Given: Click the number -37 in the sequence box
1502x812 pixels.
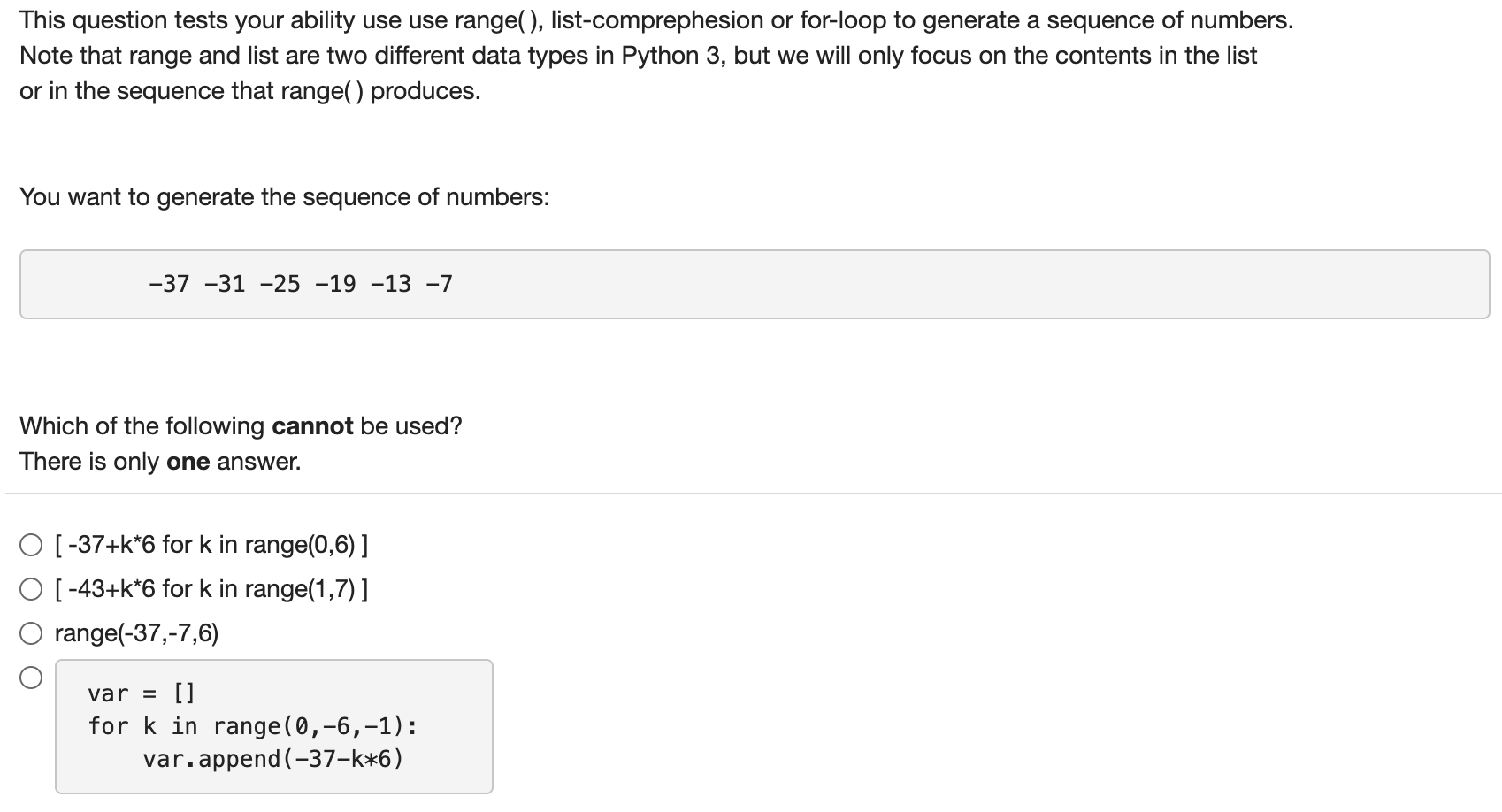Looking at the screenshot, I should coord(169,284).
